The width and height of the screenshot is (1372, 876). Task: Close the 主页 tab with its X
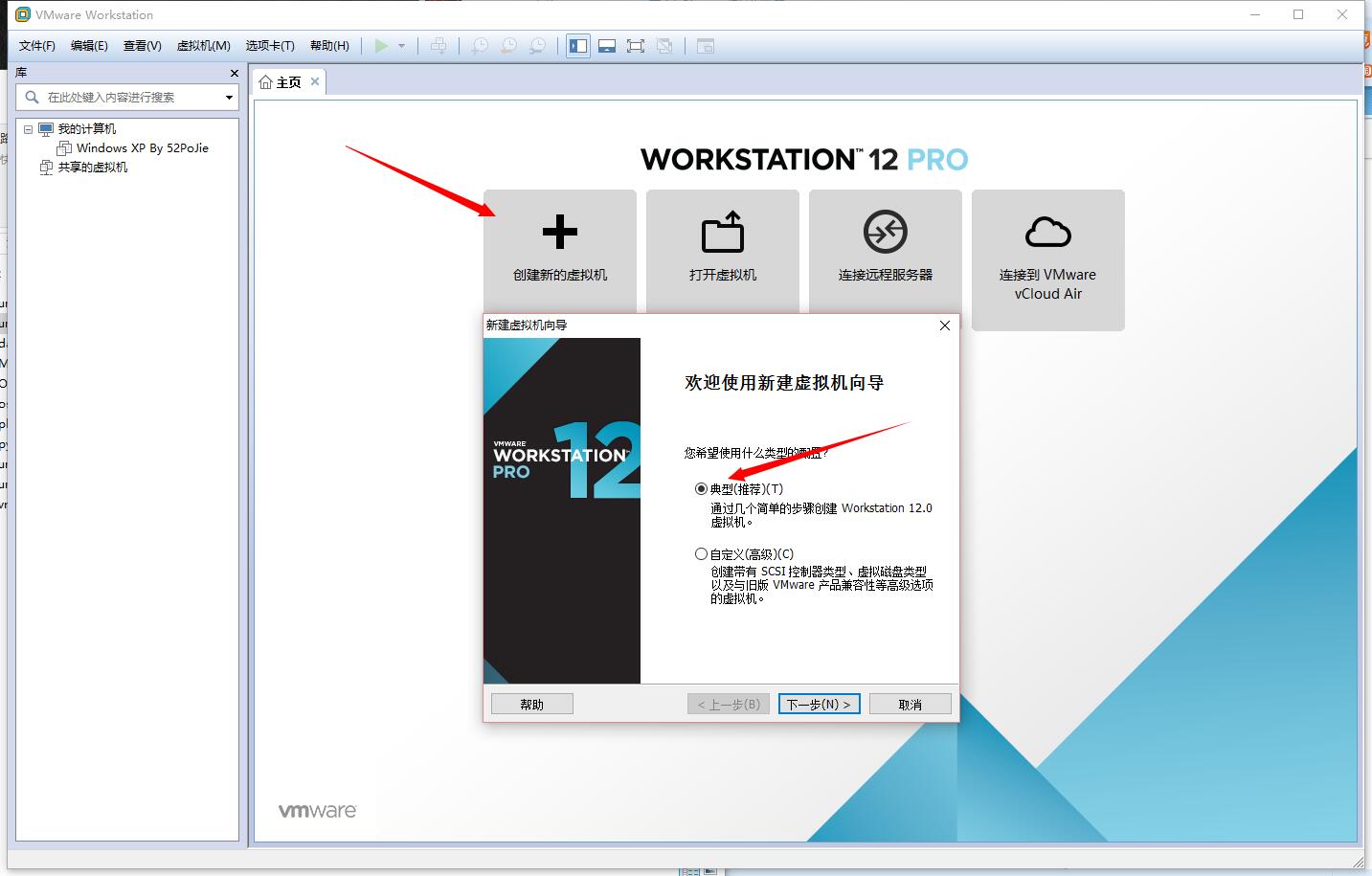(x=315, y=81)
